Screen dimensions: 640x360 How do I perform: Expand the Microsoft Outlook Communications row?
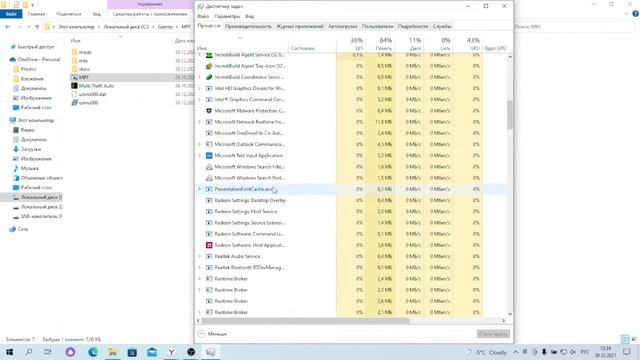[200, 144]
